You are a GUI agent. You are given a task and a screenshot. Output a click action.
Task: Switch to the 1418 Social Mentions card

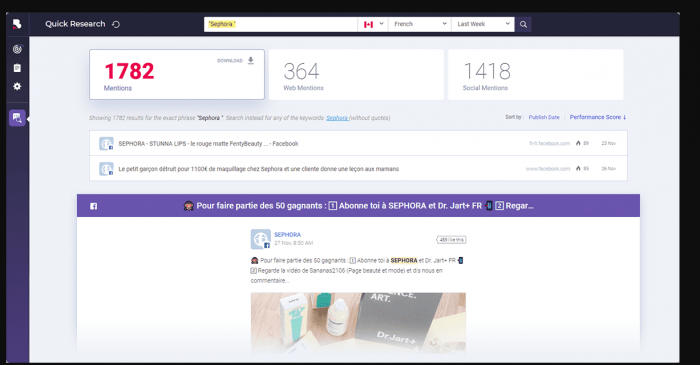pyautogui.click(x=535, y=75)
